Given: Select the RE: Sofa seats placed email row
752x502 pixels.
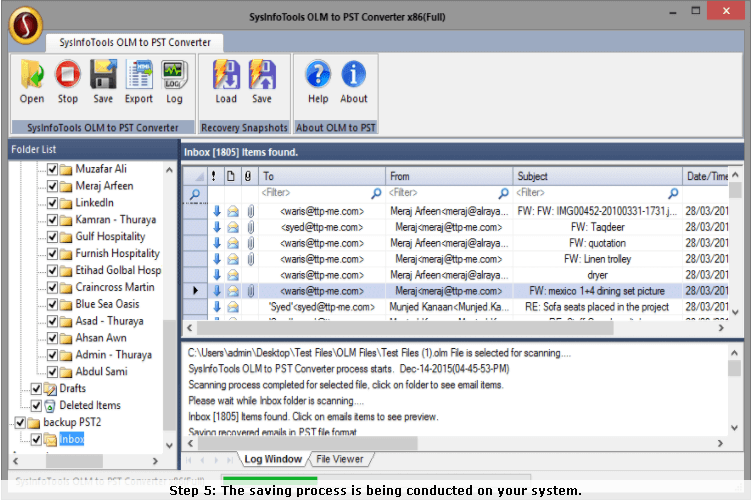Looking at the screenshot, I should 456,307.
